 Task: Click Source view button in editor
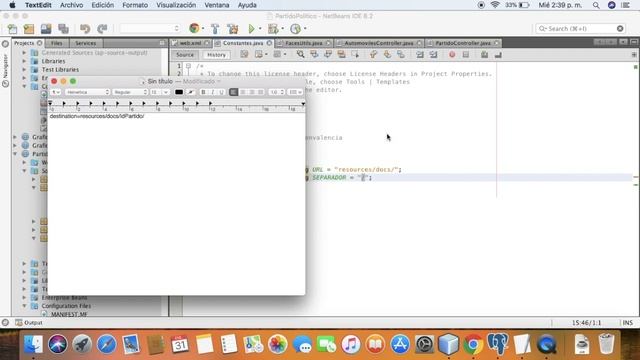pos(184,55)
